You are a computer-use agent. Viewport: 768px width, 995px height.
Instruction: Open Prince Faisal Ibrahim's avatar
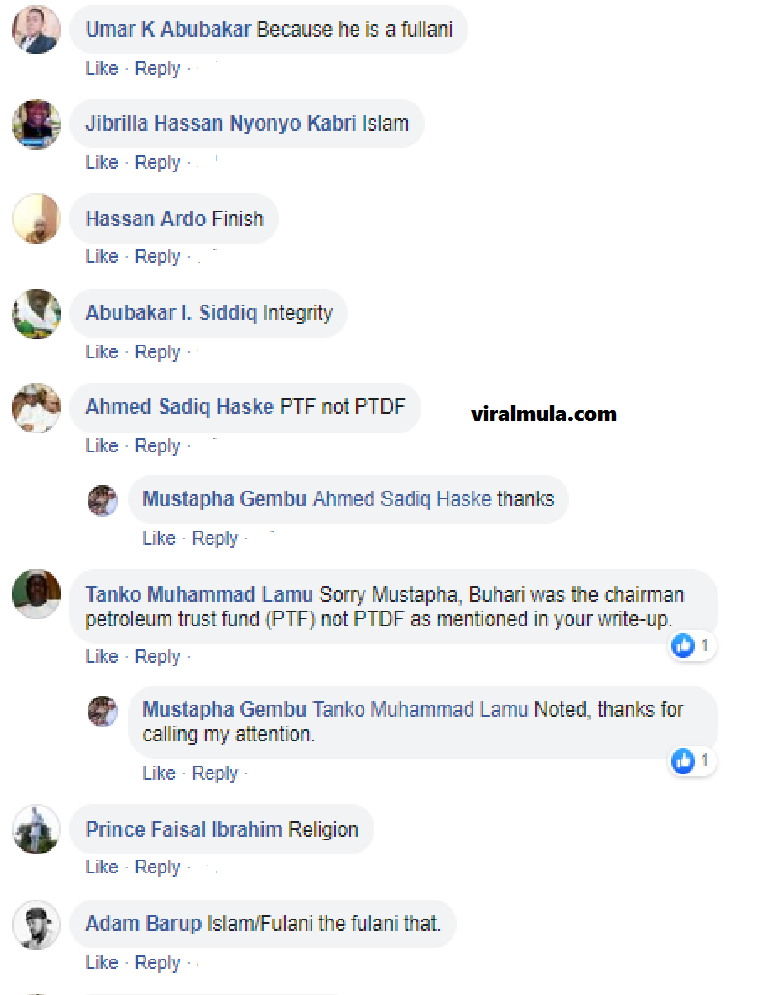[36, 829]
